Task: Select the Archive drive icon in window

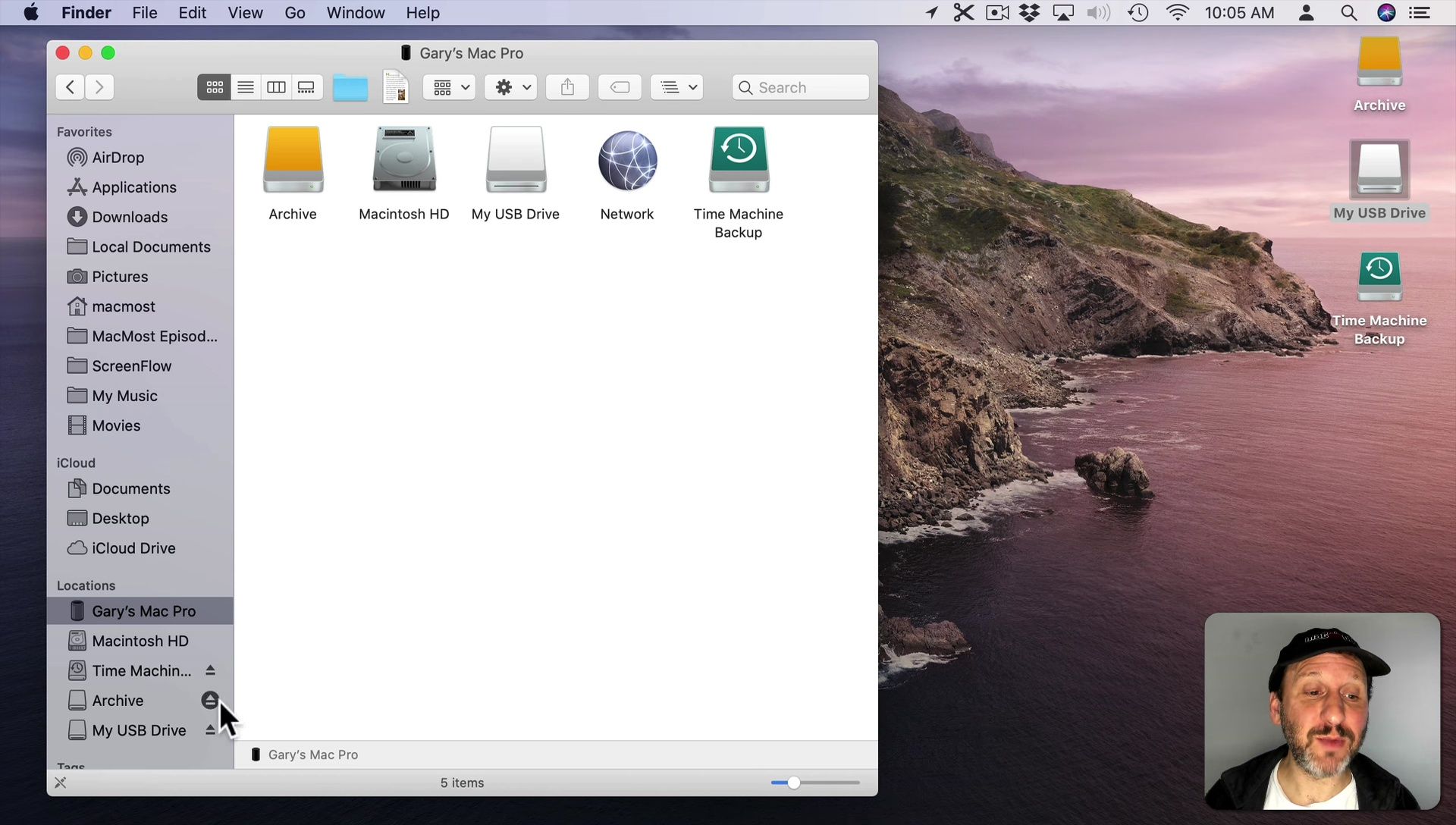Action: point(293,160)
